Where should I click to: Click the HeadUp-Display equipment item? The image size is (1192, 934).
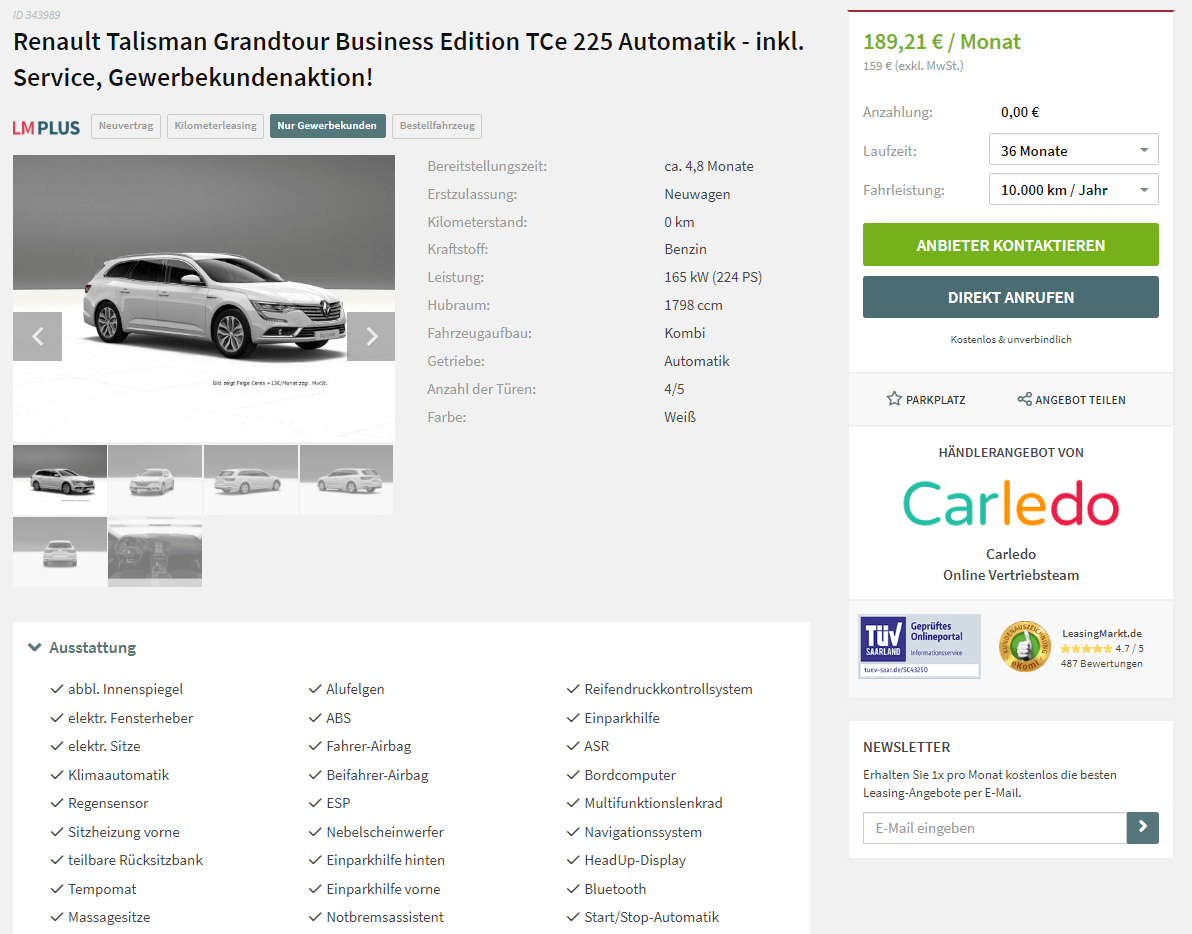[x=635, y=860]
